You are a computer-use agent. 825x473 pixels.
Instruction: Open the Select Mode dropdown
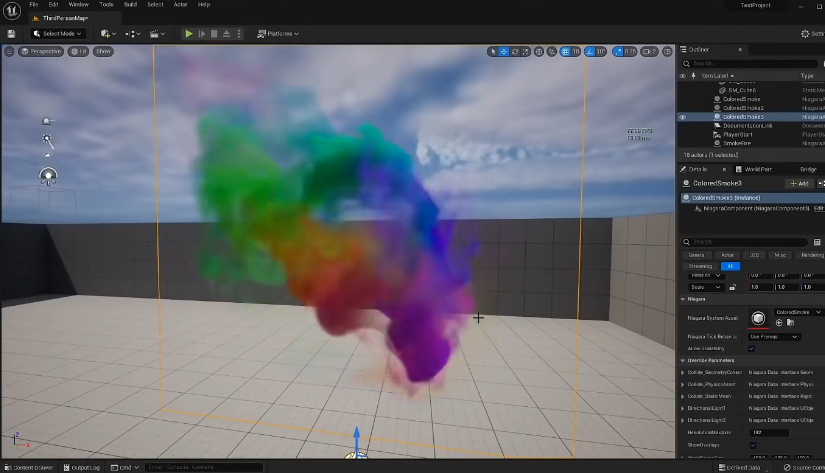pyautogui.click(x=58, y=34)
